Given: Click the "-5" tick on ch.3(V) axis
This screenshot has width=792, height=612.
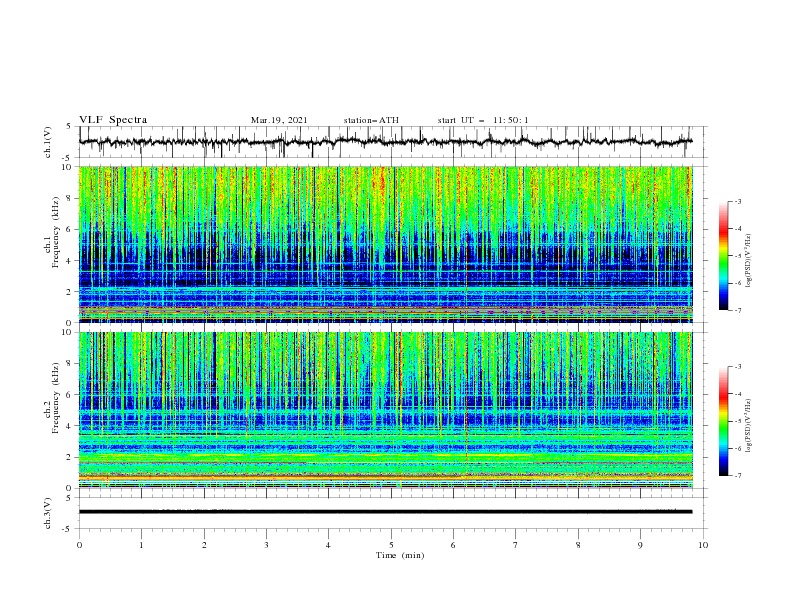Looking at the screenshot, I should pos(68,529).
